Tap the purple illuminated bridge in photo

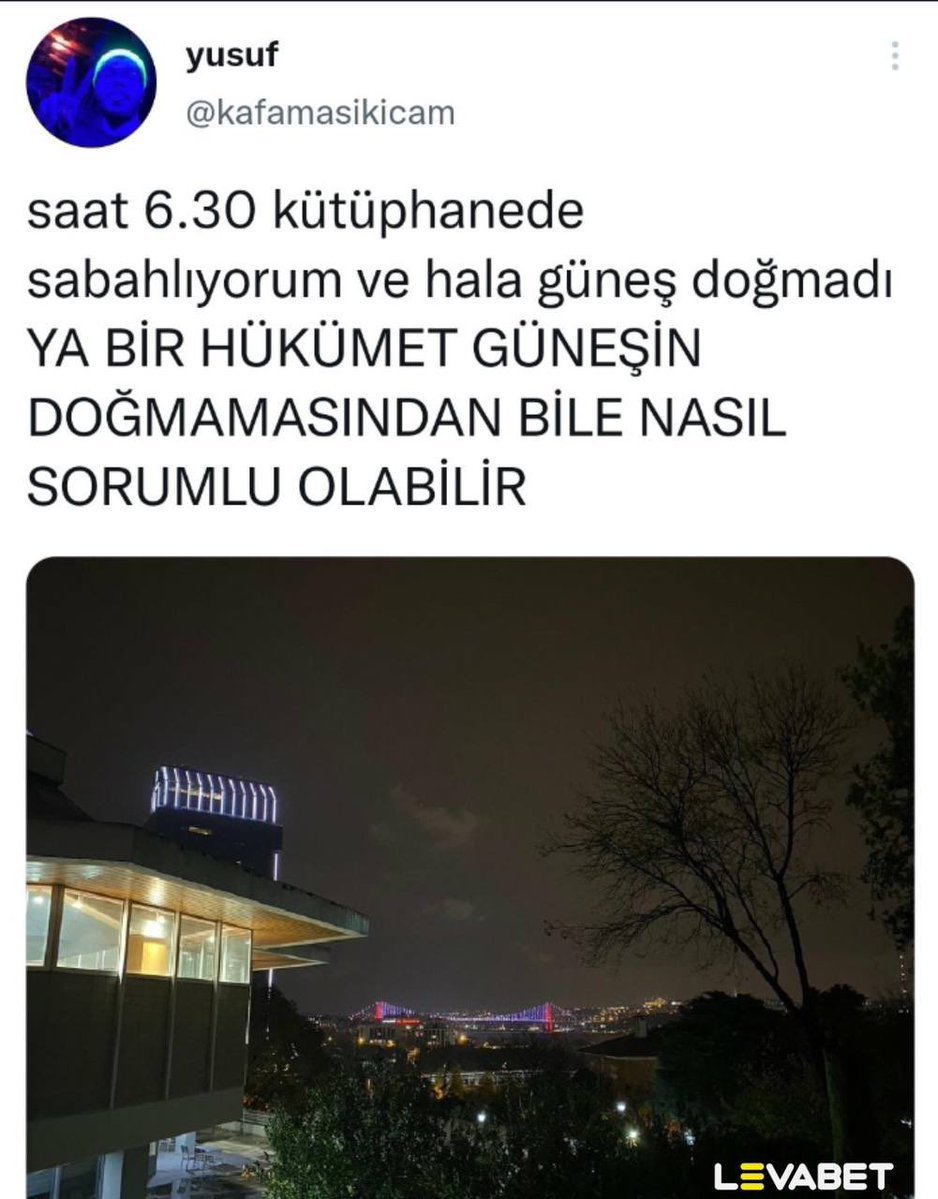point(464,1015)
